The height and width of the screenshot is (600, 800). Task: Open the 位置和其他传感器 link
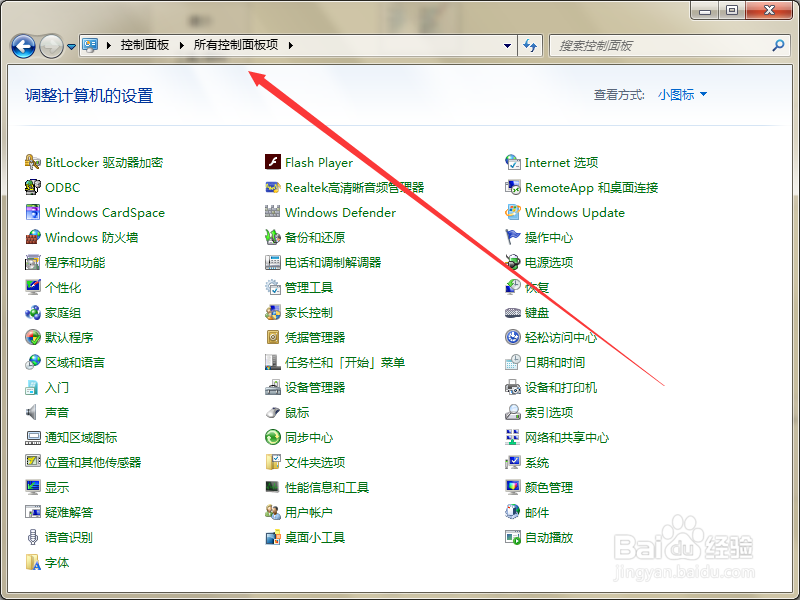93,463
